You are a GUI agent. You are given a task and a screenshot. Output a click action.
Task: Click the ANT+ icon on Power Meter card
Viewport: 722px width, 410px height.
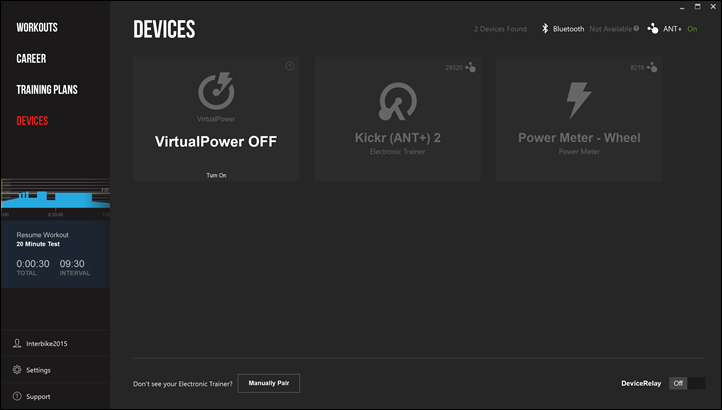pos(652,67)
